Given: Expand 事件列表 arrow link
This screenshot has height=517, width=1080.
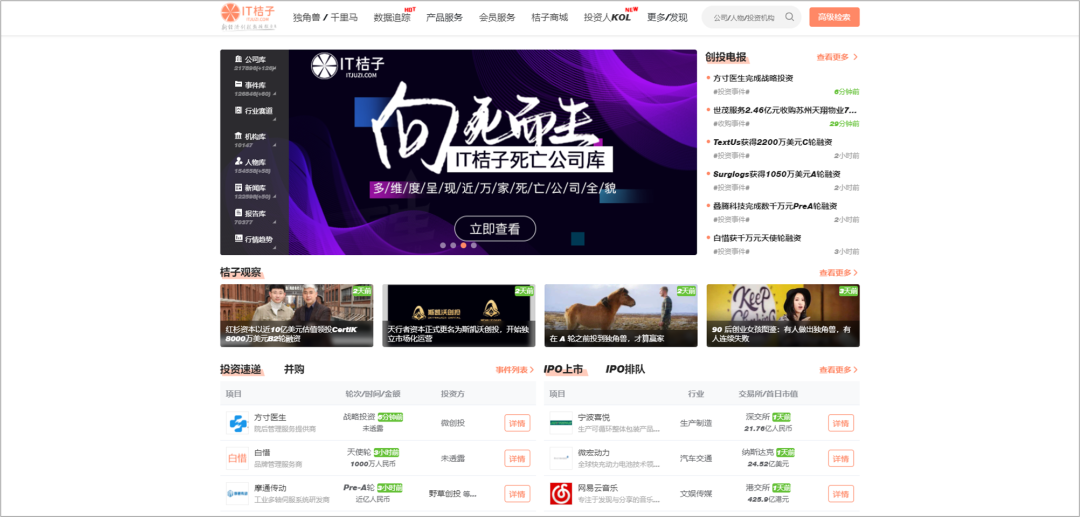Looking at the screenshot, I should pos(515,370).
